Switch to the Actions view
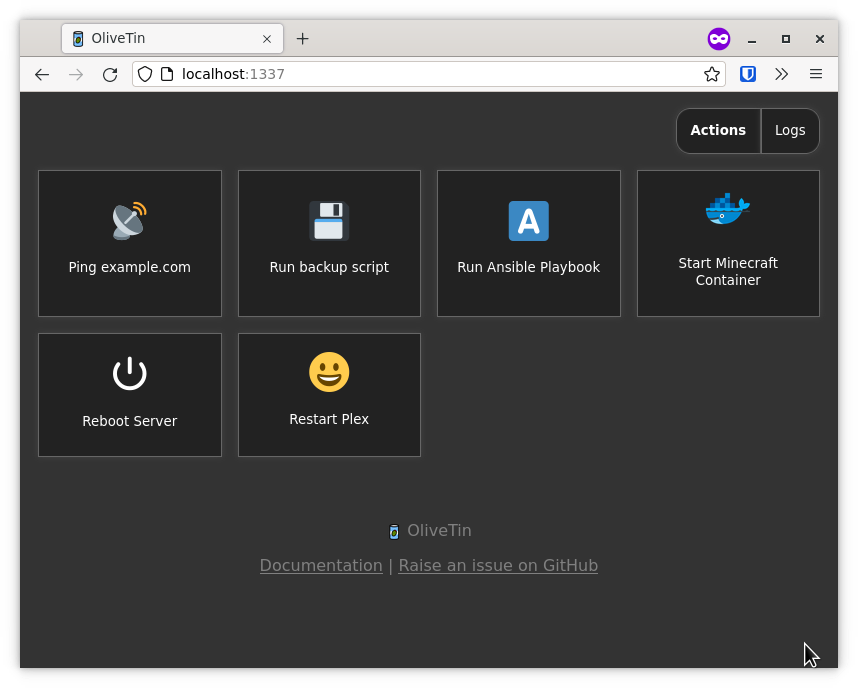Image resolution: width=858 pixels, height=688 pixels. pos(718,130)
